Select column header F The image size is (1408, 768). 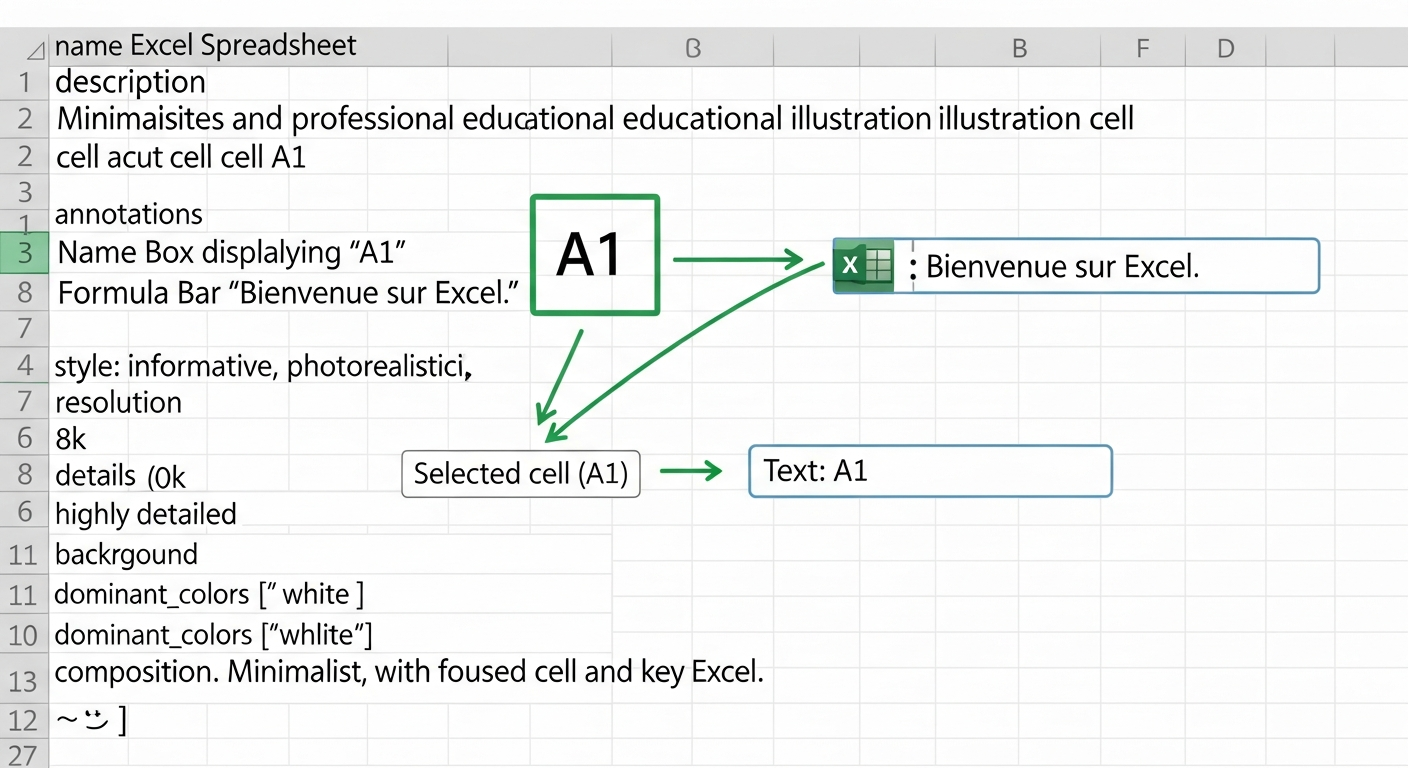(1143, 48)
